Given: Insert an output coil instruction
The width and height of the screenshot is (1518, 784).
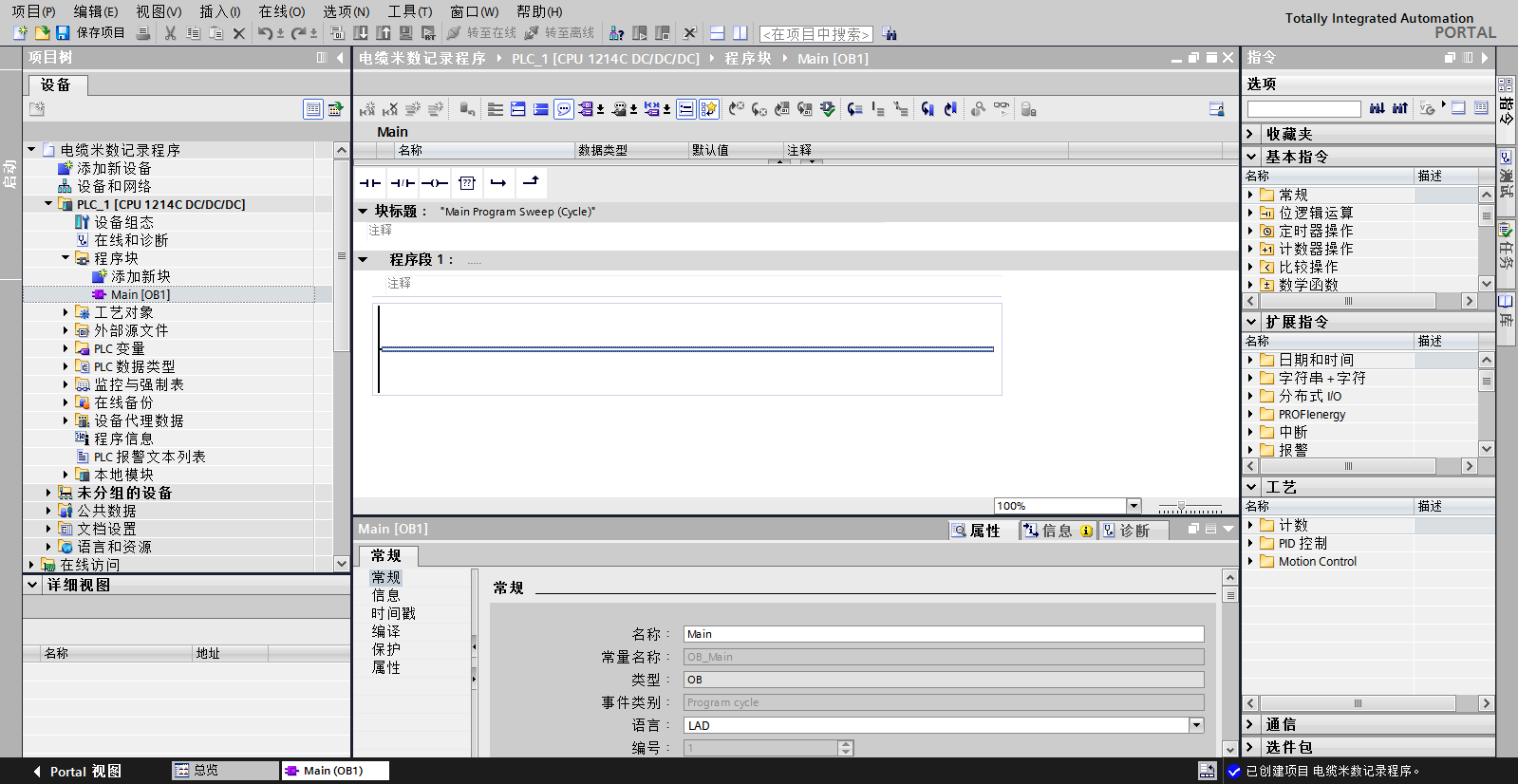Looking at the screenshot, I should (435, 183).
